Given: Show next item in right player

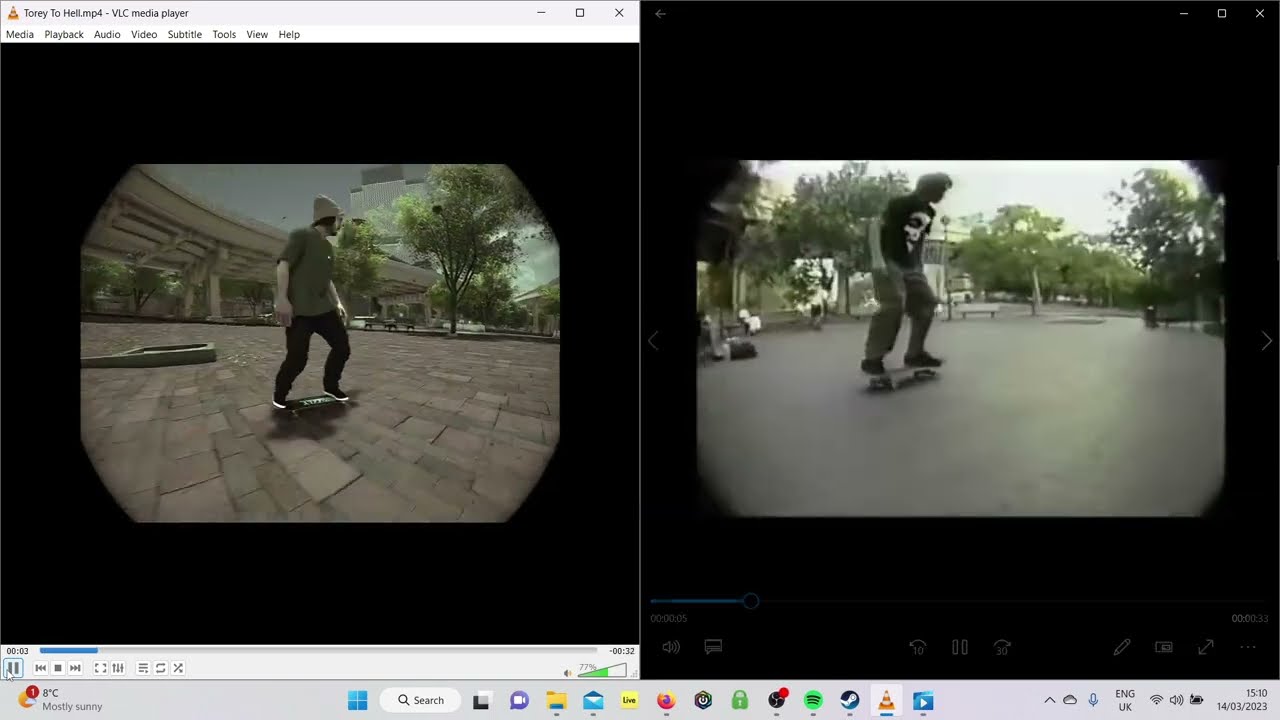Looking at the screenshot, I should click(1266, 341).
